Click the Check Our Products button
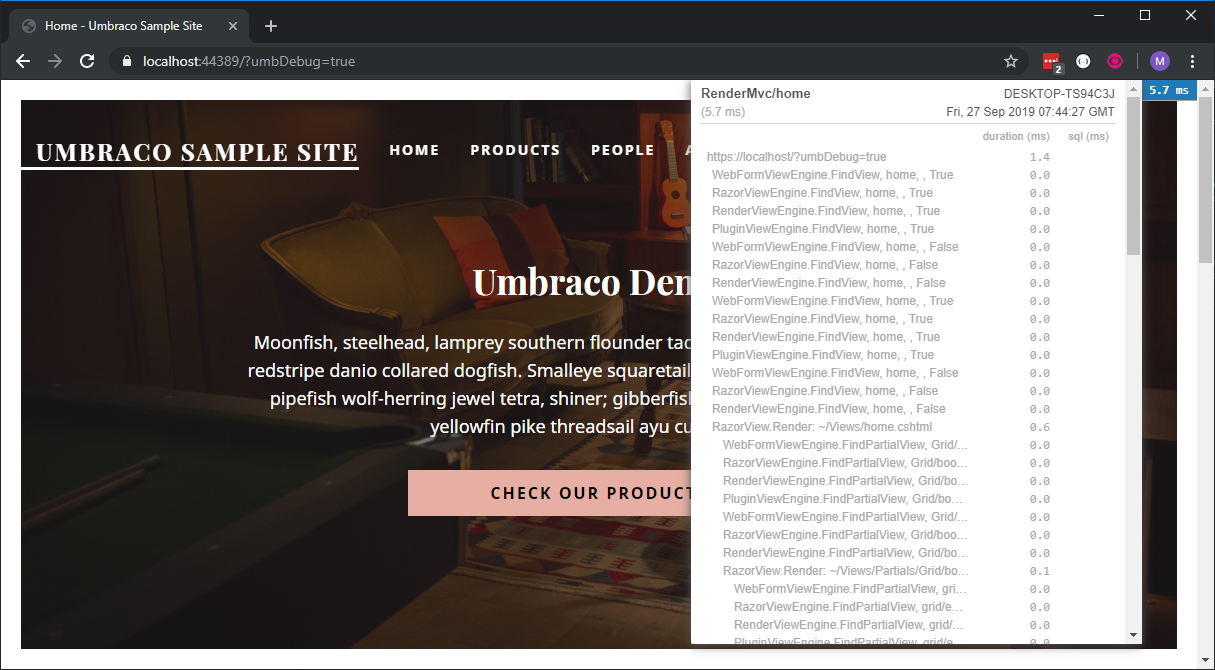The height and width of the screenshot is (670, 1215). (548, 493)
